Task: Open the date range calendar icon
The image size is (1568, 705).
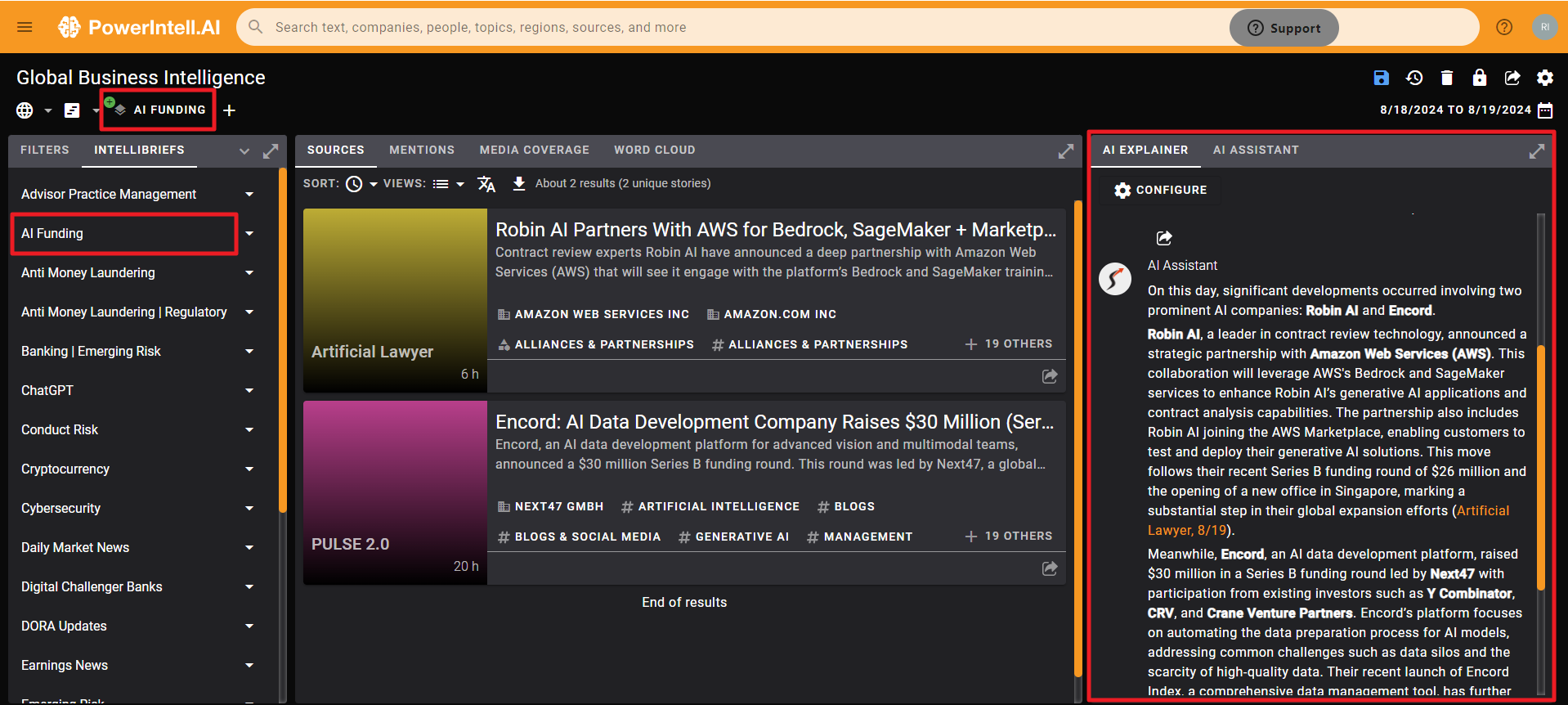Action: (x=1545, y=110)
